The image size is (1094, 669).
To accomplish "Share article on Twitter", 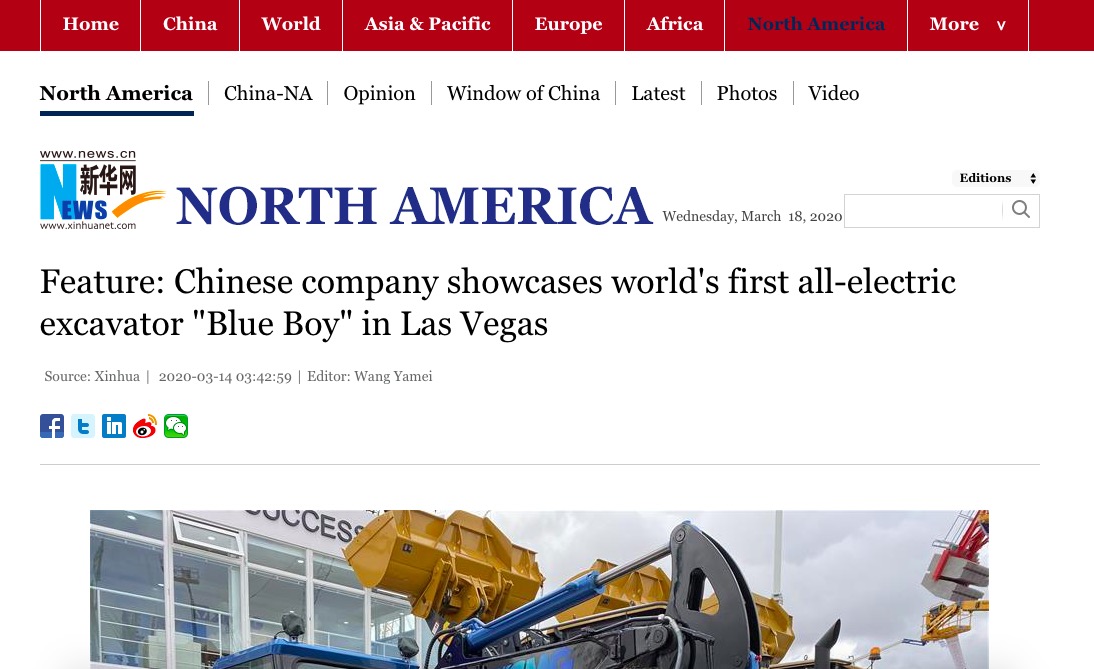I will 83,426.
